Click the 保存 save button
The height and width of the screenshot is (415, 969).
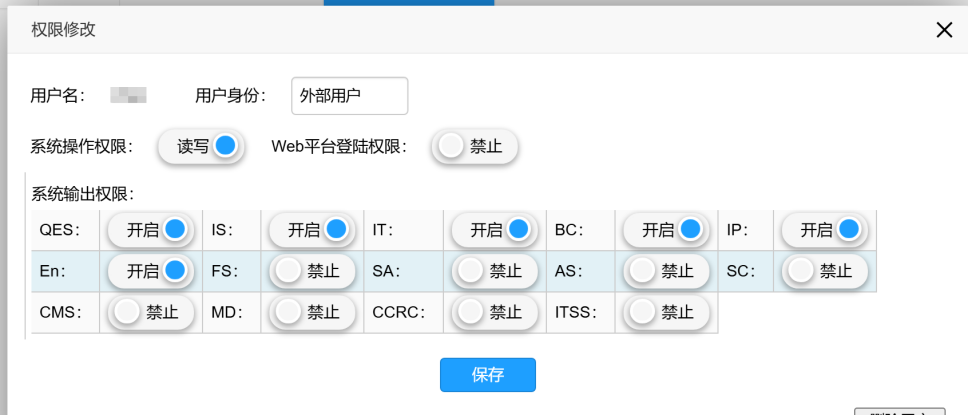tap(488, 375)
